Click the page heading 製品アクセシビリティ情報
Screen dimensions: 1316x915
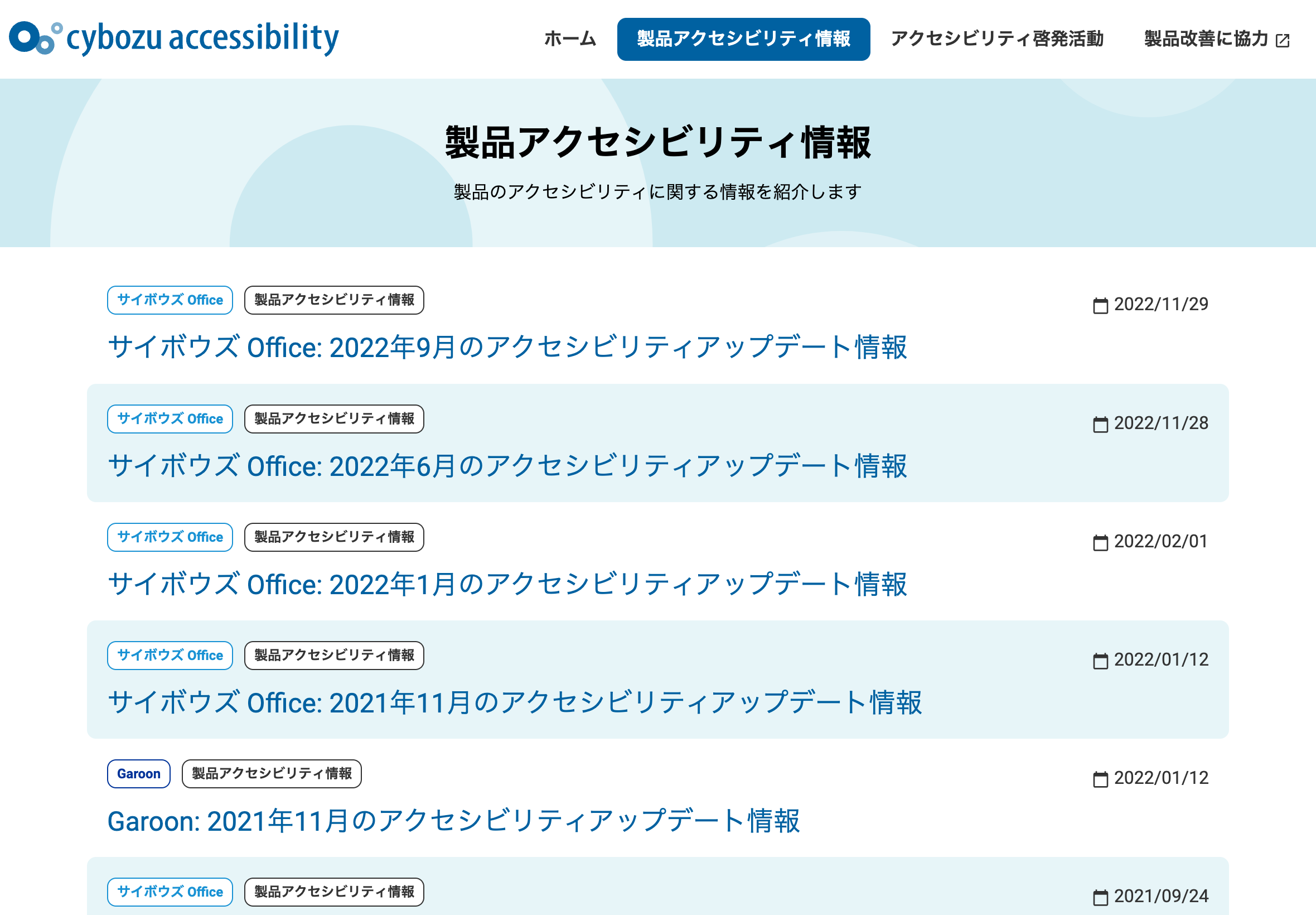pyautogui.click(x=657, y=142)
